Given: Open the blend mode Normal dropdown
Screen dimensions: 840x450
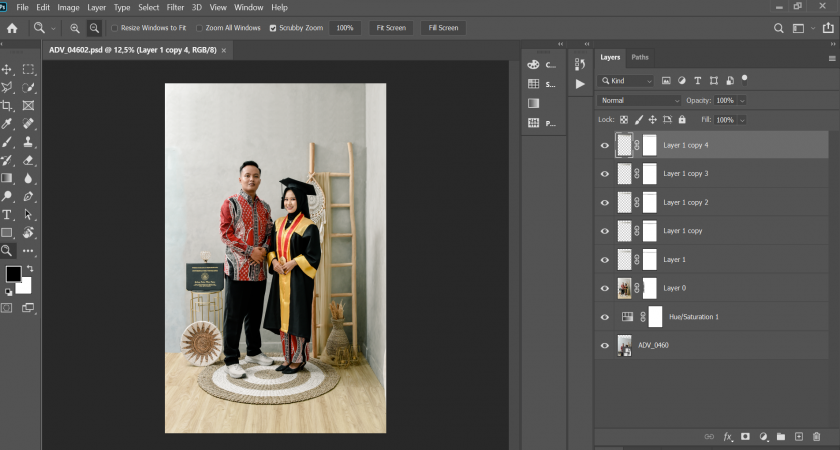Looking at the screenshot, I should (x=639, y=101).
